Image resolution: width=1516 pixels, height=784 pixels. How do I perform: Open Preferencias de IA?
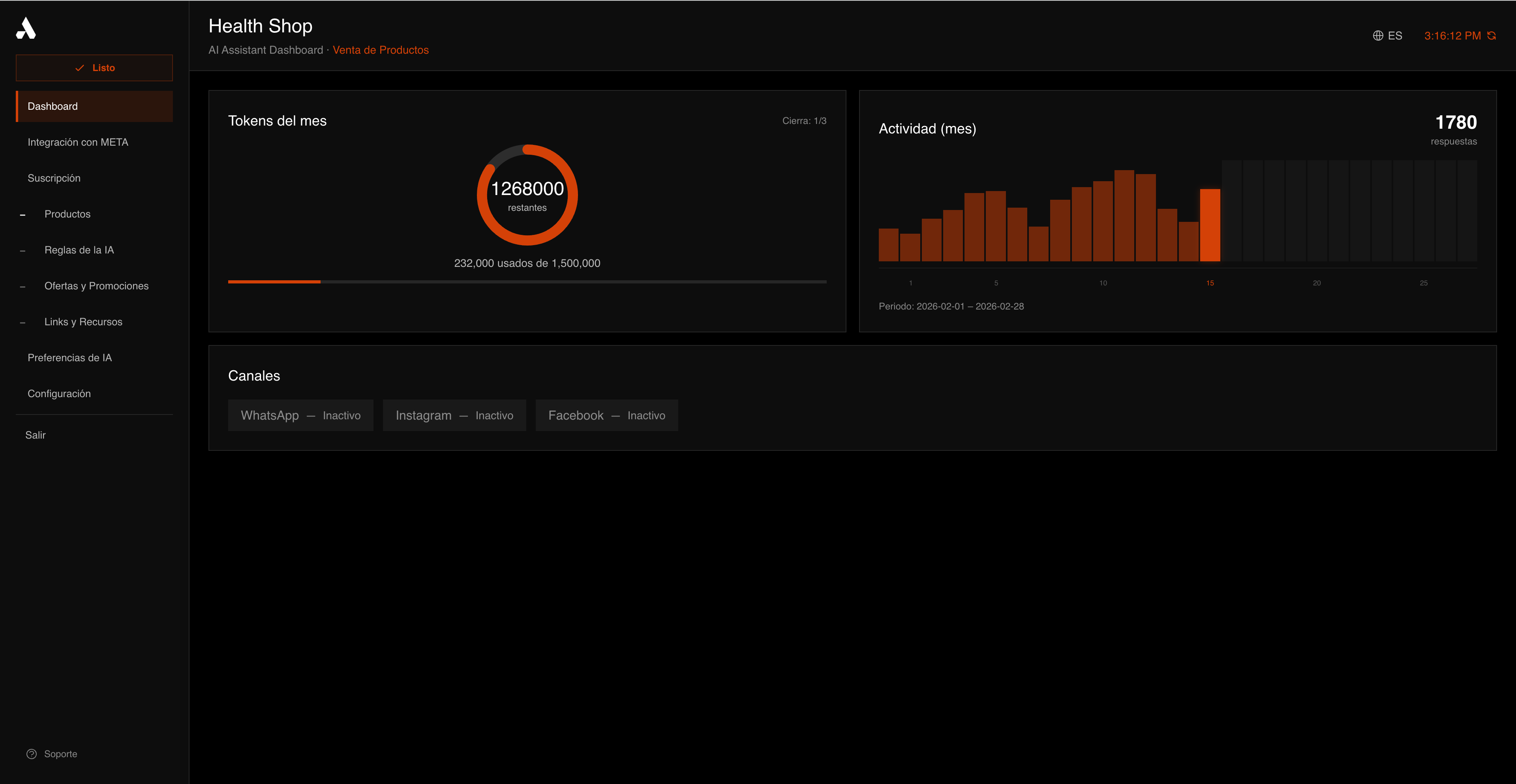[x=69, y=357]
